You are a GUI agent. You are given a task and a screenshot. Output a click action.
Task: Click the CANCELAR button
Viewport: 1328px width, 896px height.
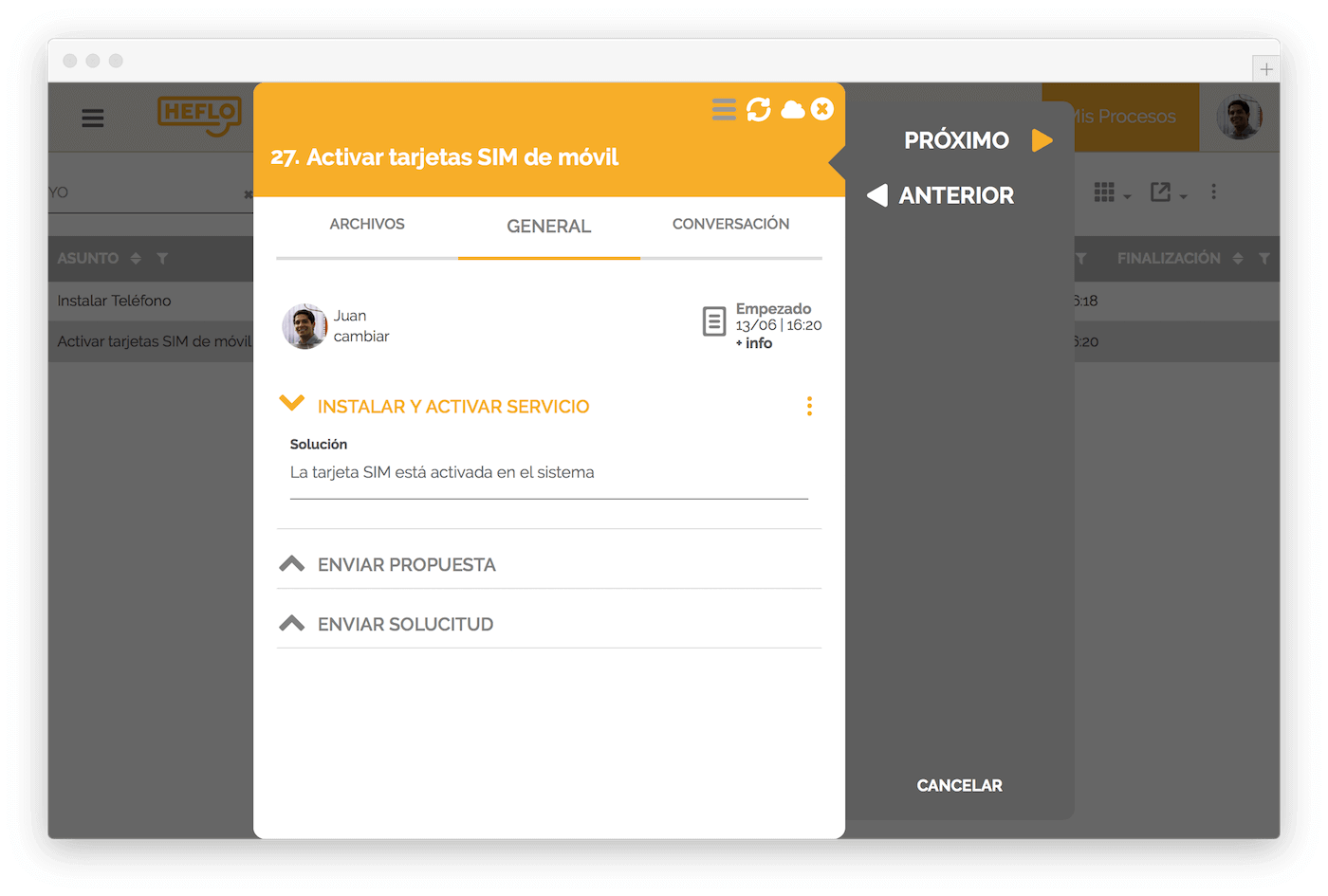[x=959, y=785]
